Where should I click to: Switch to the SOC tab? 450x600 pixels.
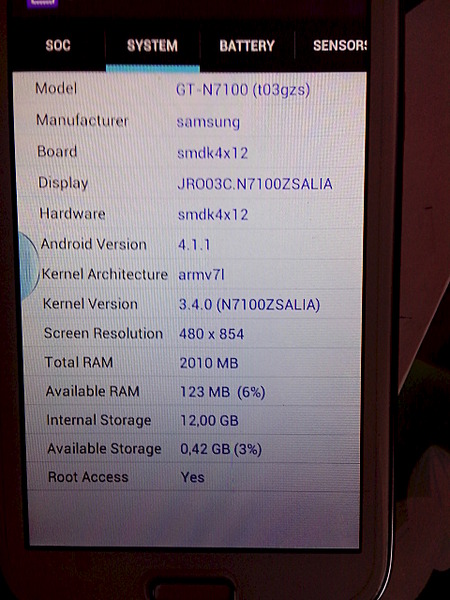click(58, 46)
